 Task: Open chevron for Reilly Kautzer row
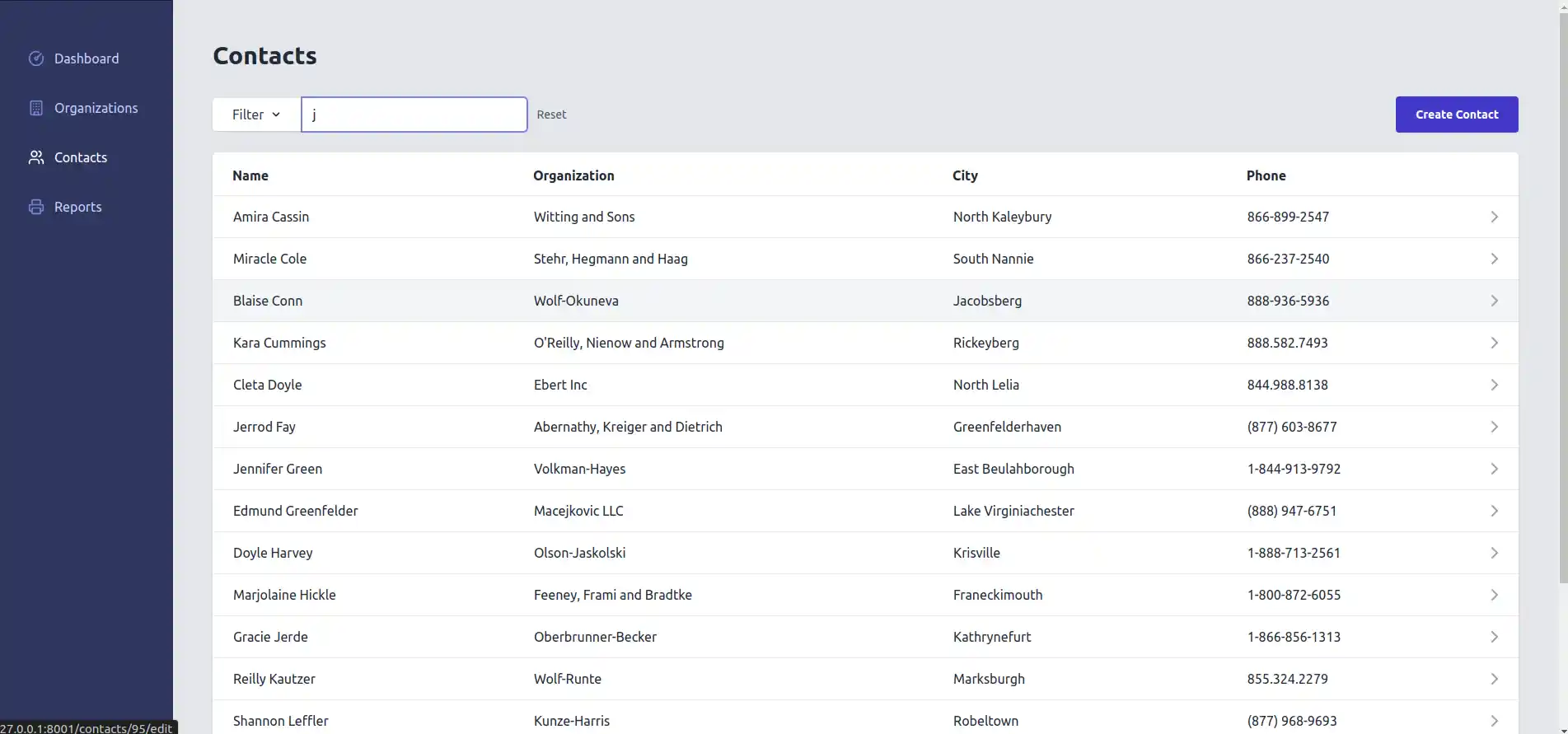coord(1494,679)
